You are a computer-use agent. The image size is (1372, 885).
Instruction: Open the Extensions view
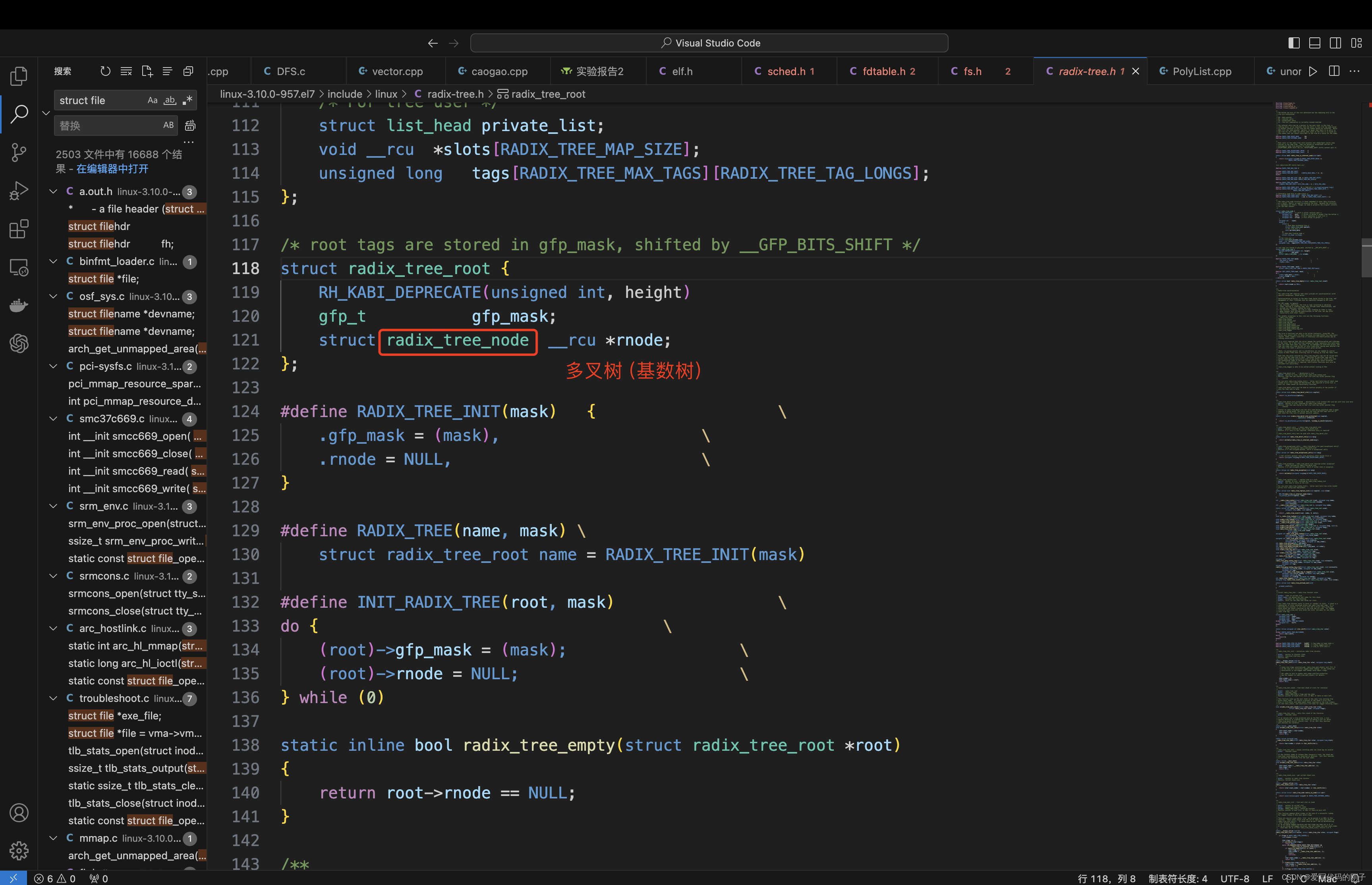coord(19,229)
